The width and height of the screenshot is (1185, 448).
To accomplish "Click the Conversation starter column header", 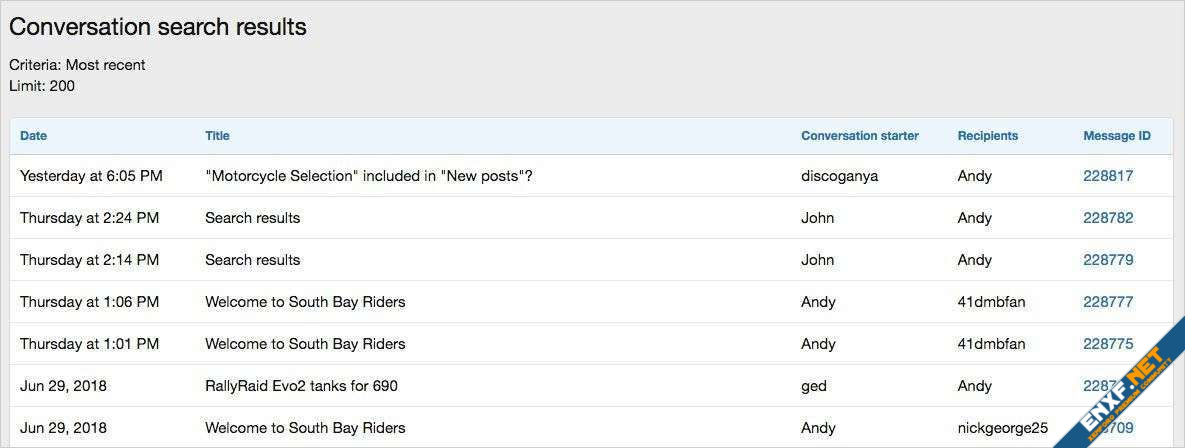I will pyautogui.click(x=859, y=136).
